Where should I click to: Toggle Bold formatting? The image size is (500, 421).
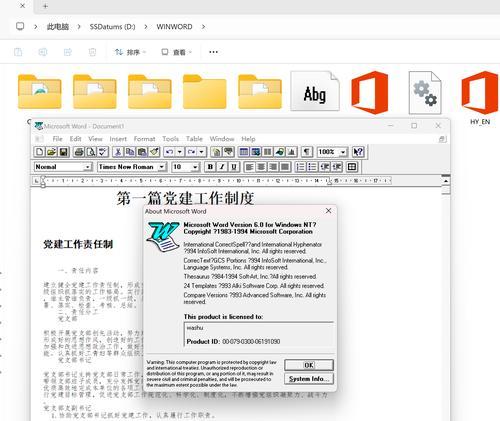(210, 167)
